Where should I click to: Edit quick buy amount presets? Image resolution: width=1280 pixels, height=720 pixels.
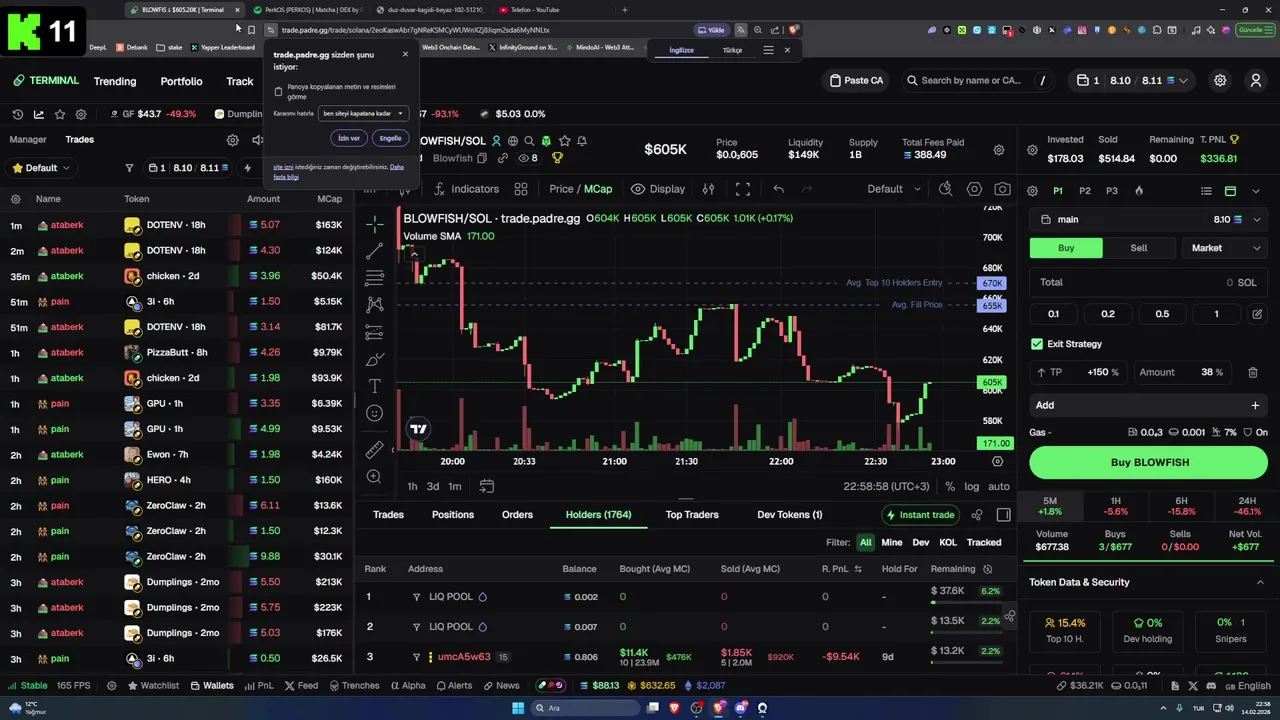point(1257,314)
